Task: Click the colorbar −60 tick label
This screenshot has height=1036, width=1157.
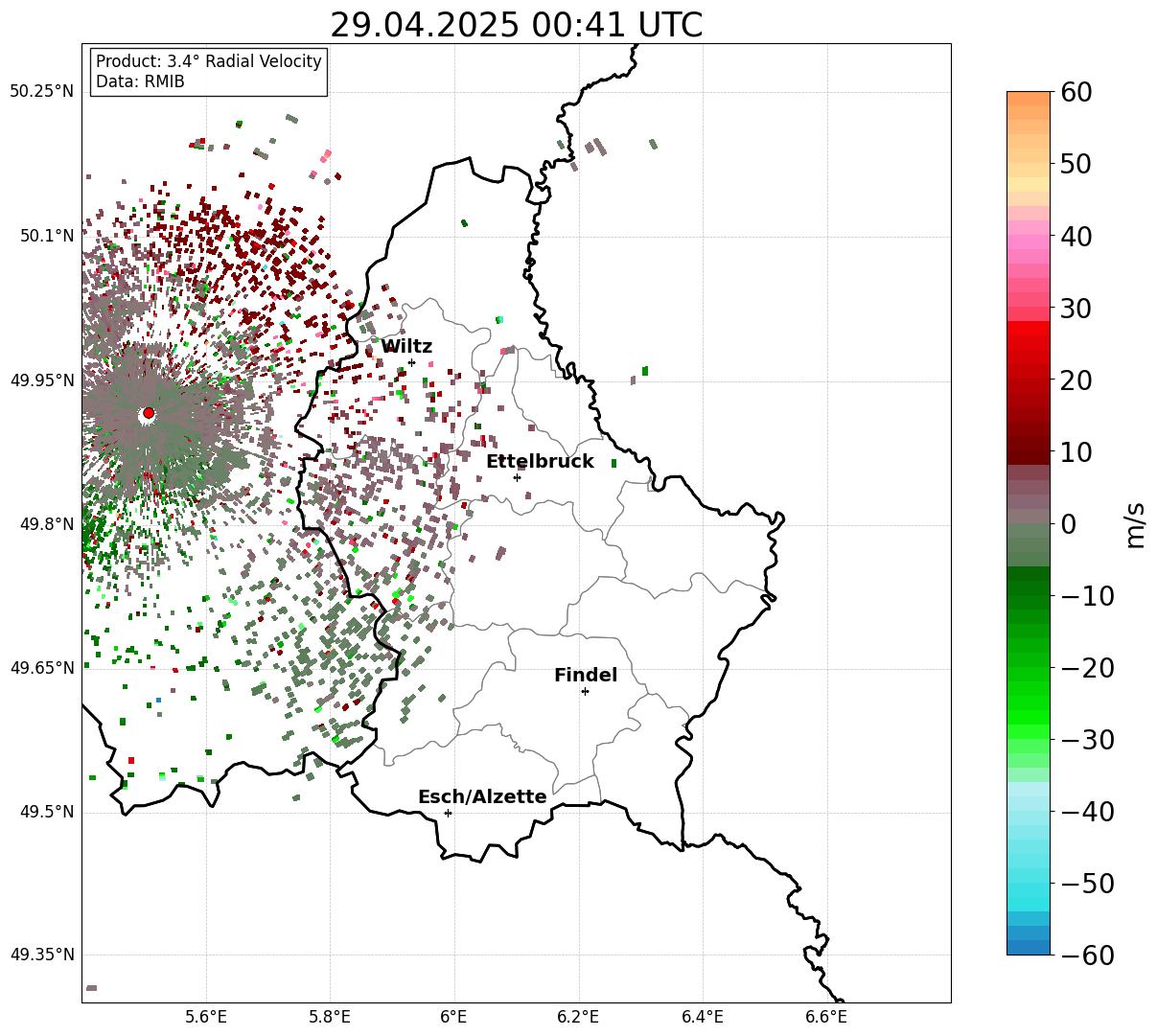Action: [1087, 955]
